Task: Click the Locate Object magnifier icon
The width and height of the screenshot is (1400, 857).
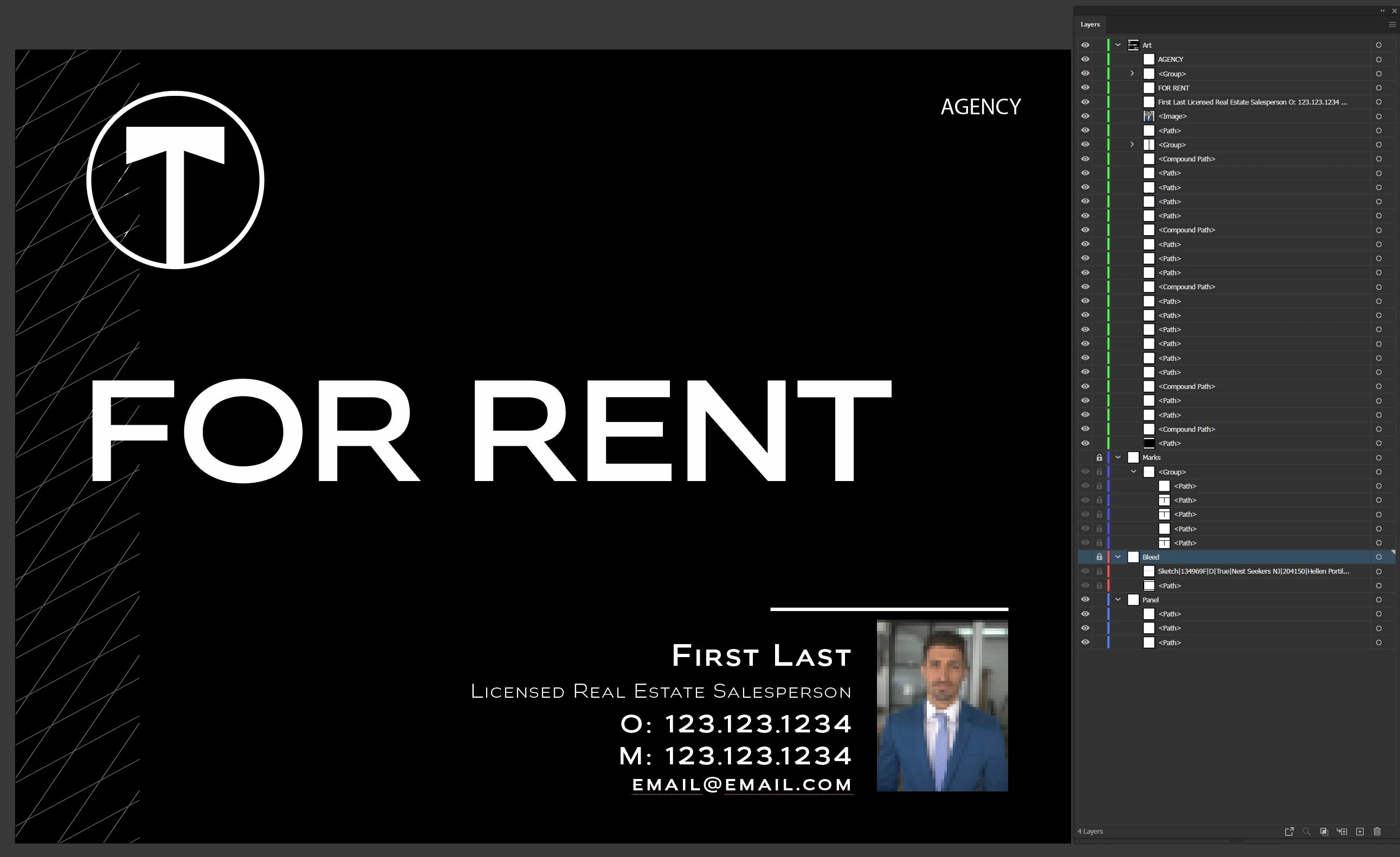Action: pyautogui.click(x=1306, y=832)
